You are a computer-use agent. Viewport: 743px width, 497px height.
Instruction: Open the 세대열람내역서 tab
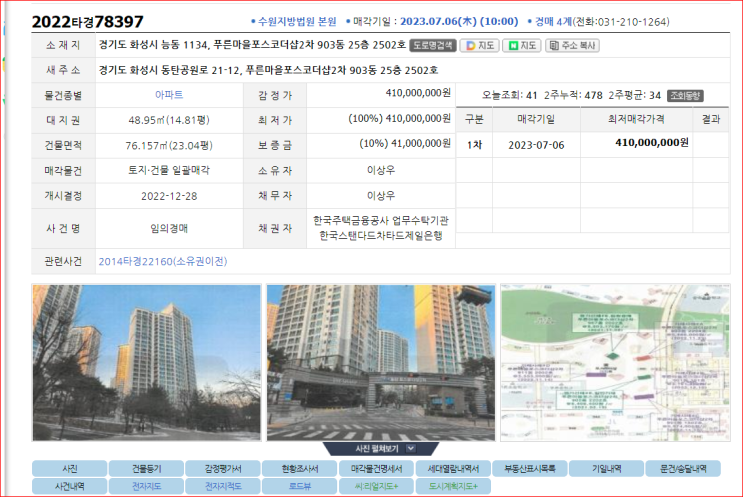point(452,468)
